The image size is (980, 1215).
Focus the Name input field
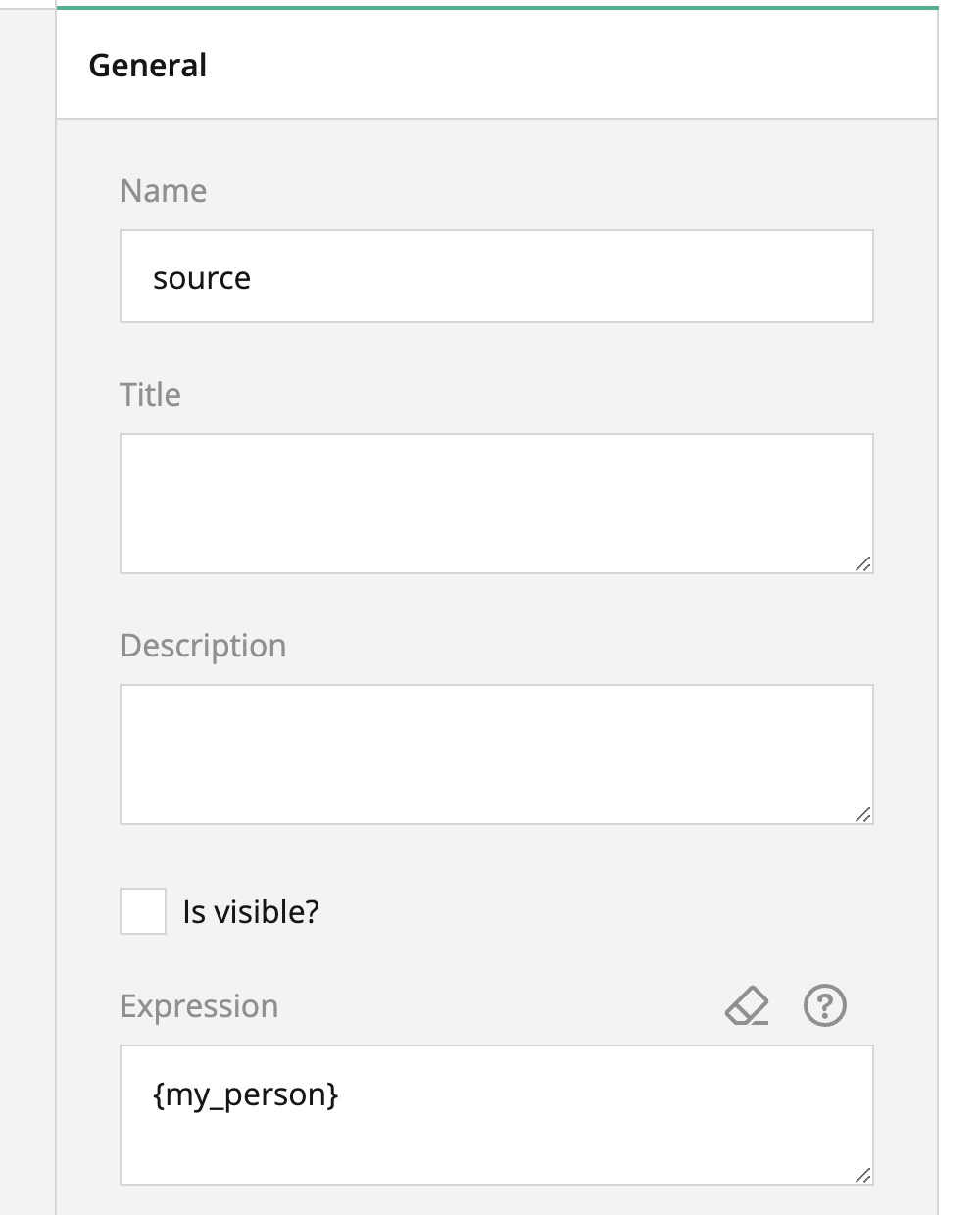(497, 276)
